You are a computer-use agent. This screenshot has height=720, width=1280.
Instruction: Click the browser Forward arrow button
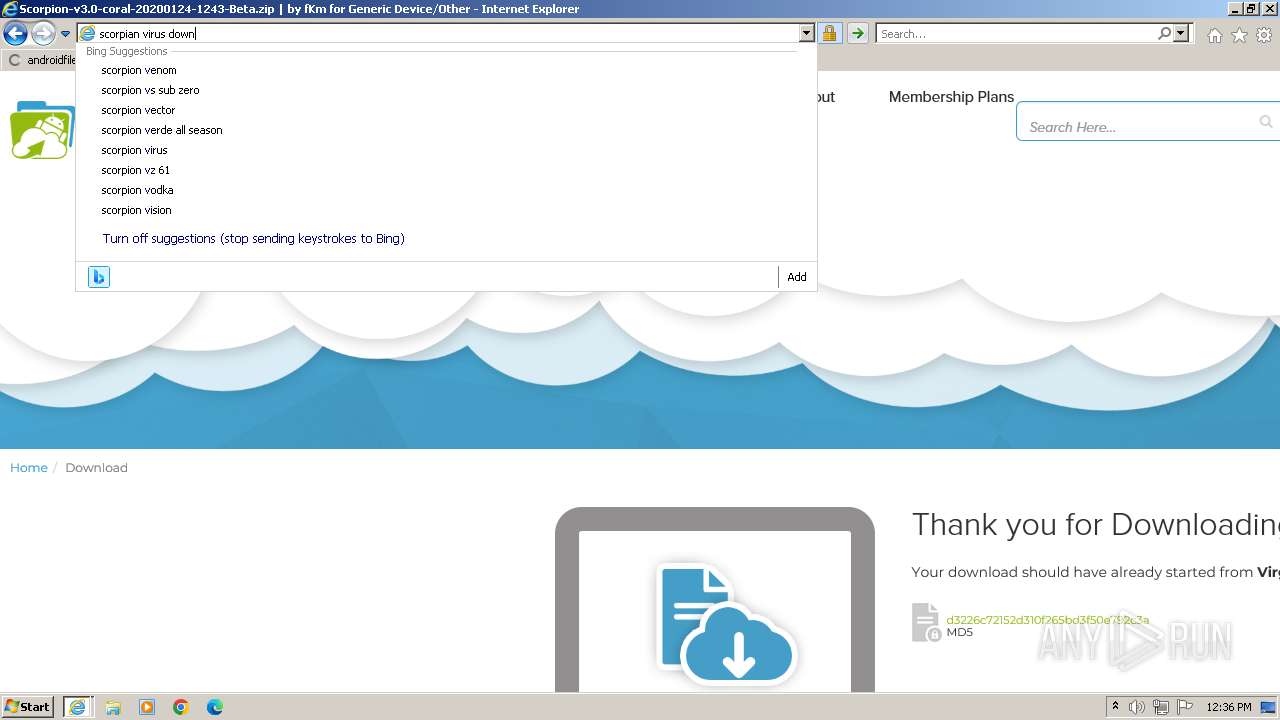point(43,34)
